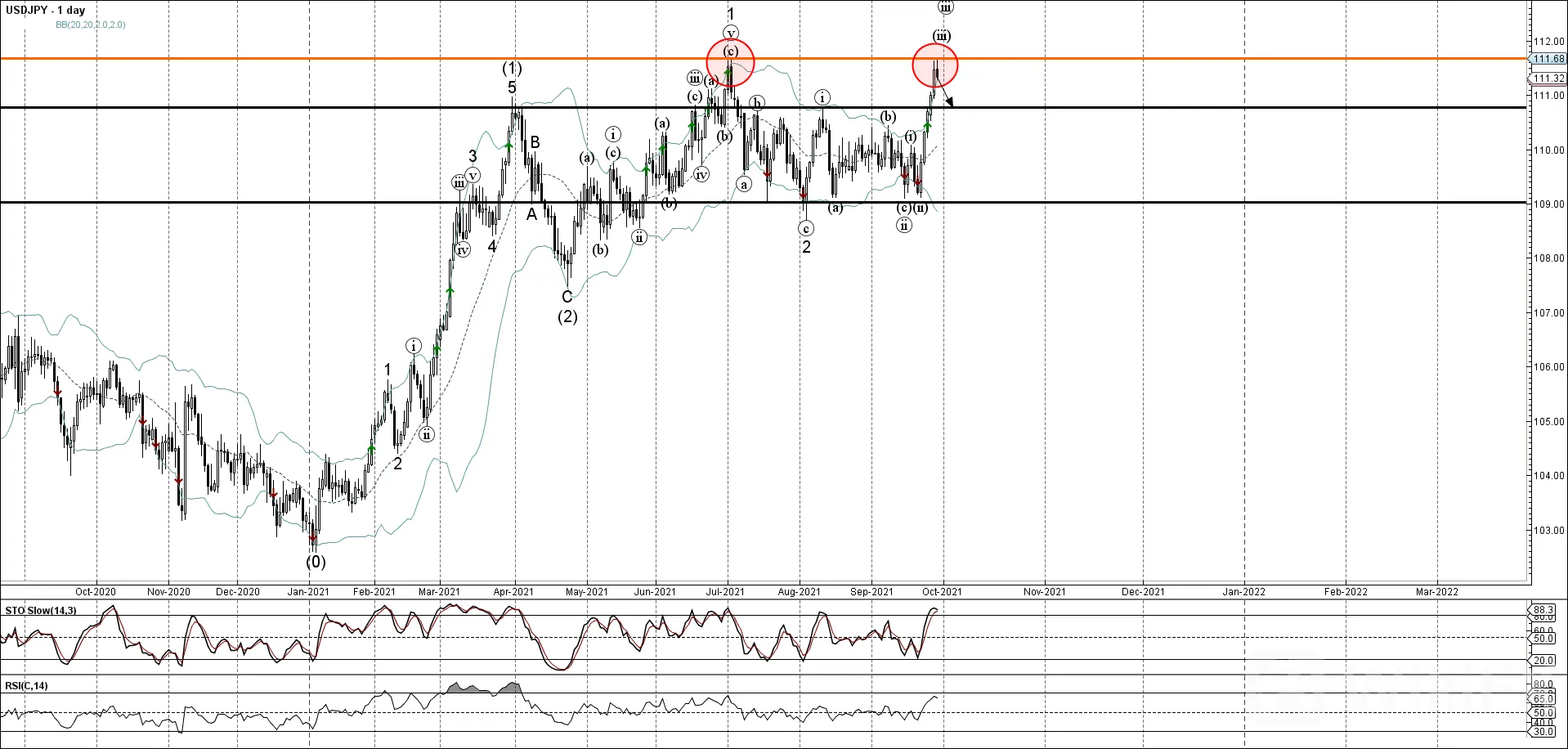The height and width of the screenshot is (749, 1568).
Task: Click the 111.68 price tag on the axis
Action: (1548, 59)
